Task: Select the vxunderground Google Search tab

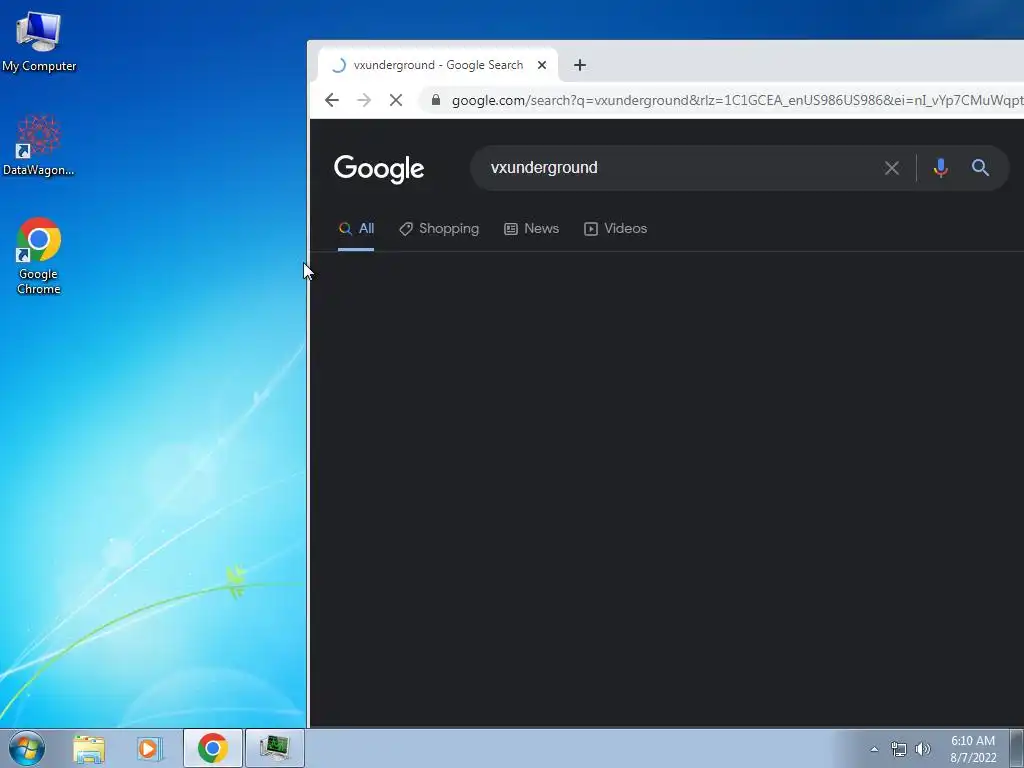Action: point(438,65)
